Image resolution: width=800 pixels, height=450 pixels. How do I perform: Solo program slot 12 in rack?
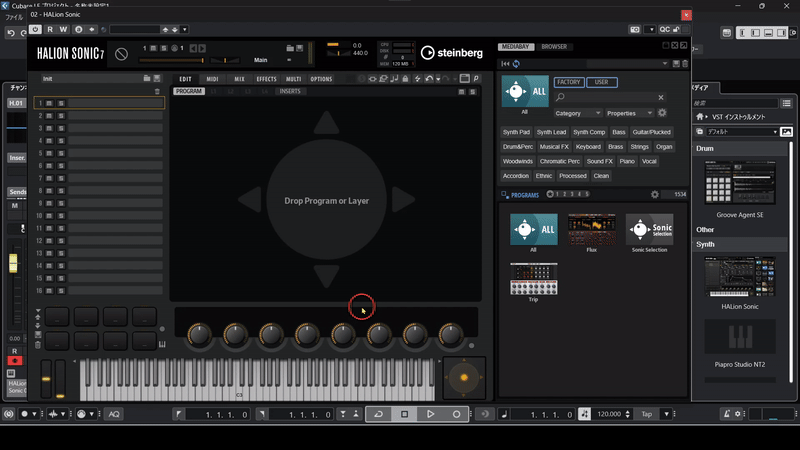tap(61, 241)
